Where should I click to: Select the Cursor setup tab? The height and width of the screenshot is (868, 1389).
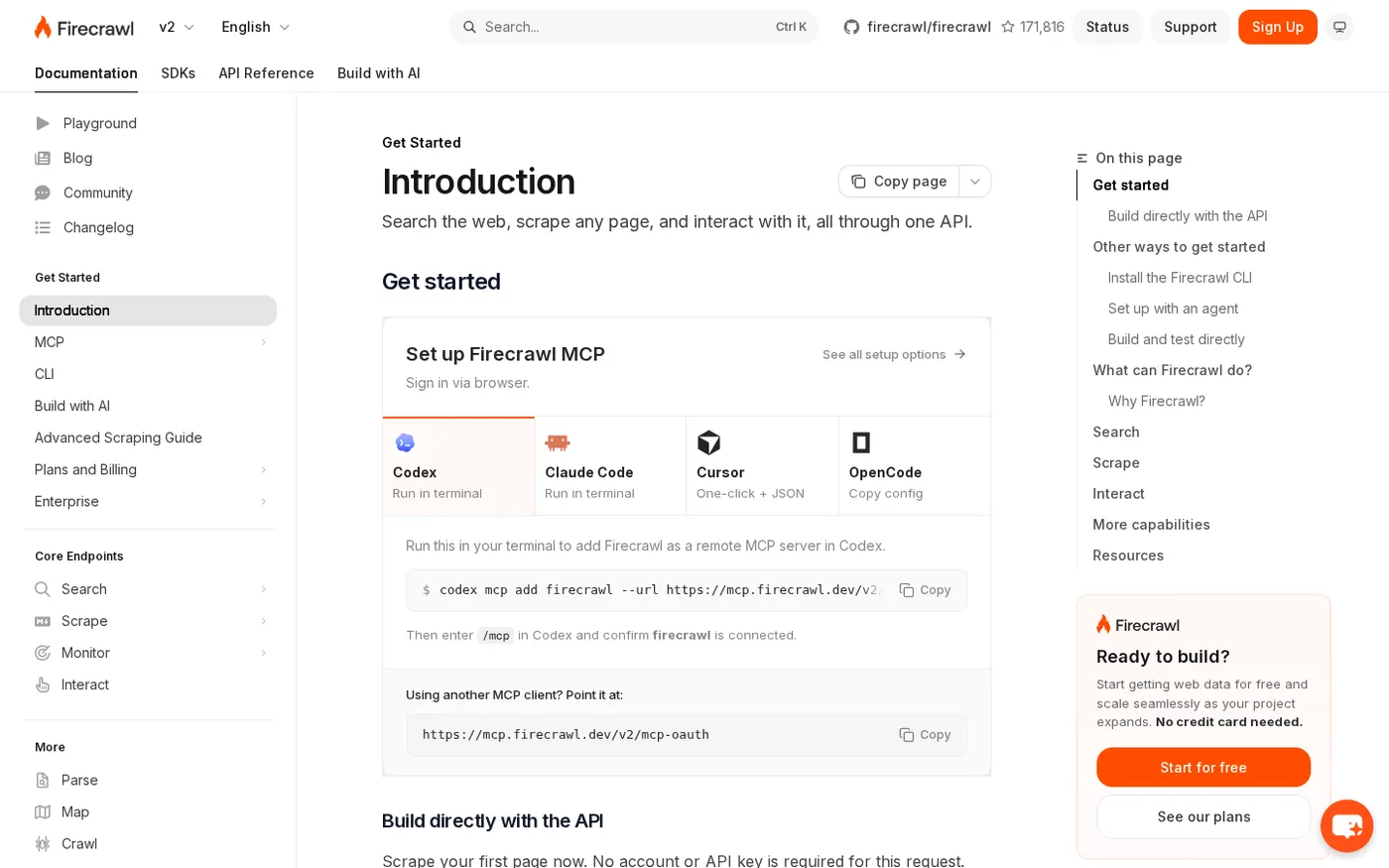click(x=762, y=466)
